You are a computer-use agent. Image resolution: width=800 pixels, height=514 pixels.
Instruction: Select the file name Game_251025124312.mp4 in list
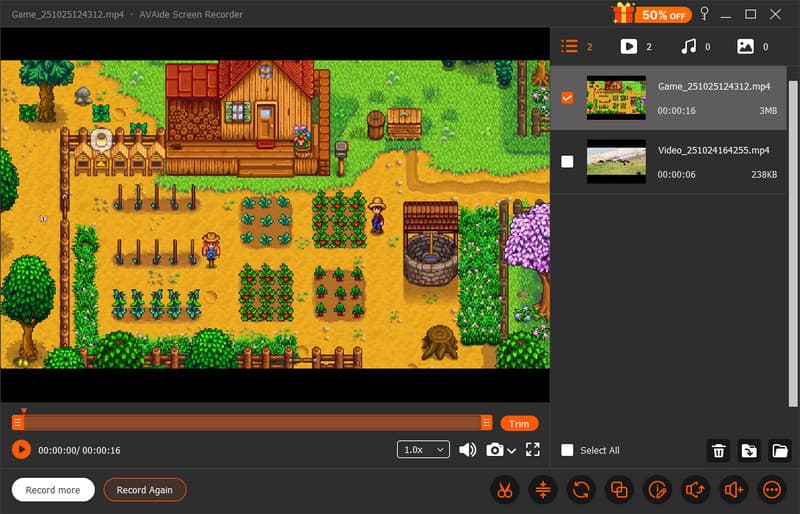coord(714,86)
